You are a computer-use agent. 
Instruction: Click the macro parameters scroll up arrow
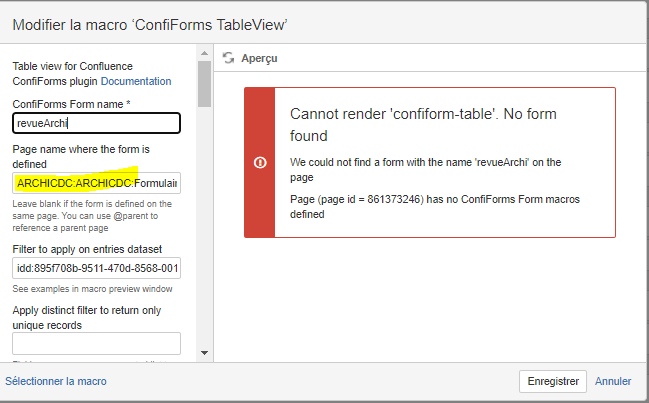(204, 53)
